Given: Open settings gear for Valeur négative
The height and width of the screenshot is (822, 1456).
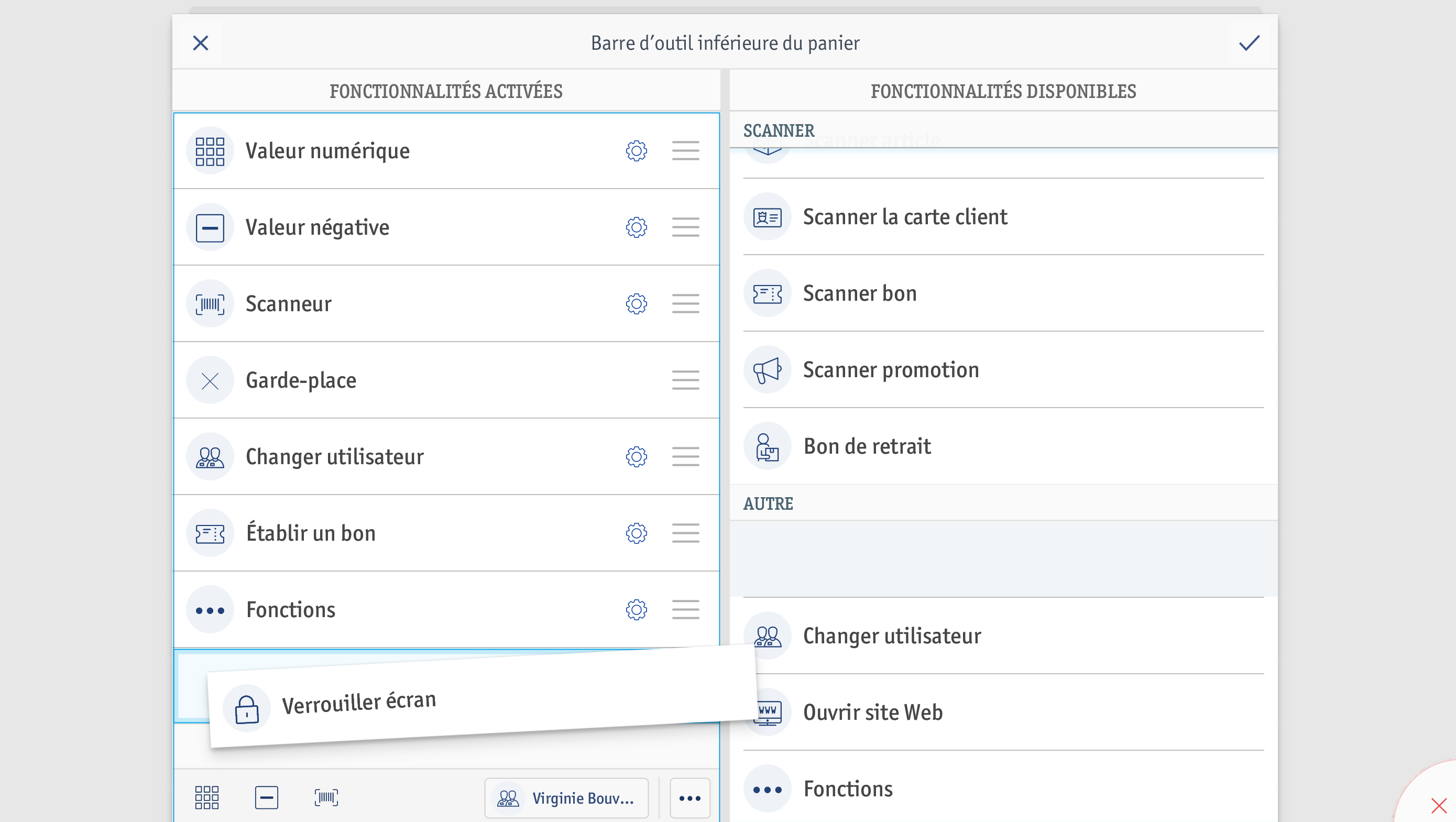Looking at the screenshot, I should [637, 227].
